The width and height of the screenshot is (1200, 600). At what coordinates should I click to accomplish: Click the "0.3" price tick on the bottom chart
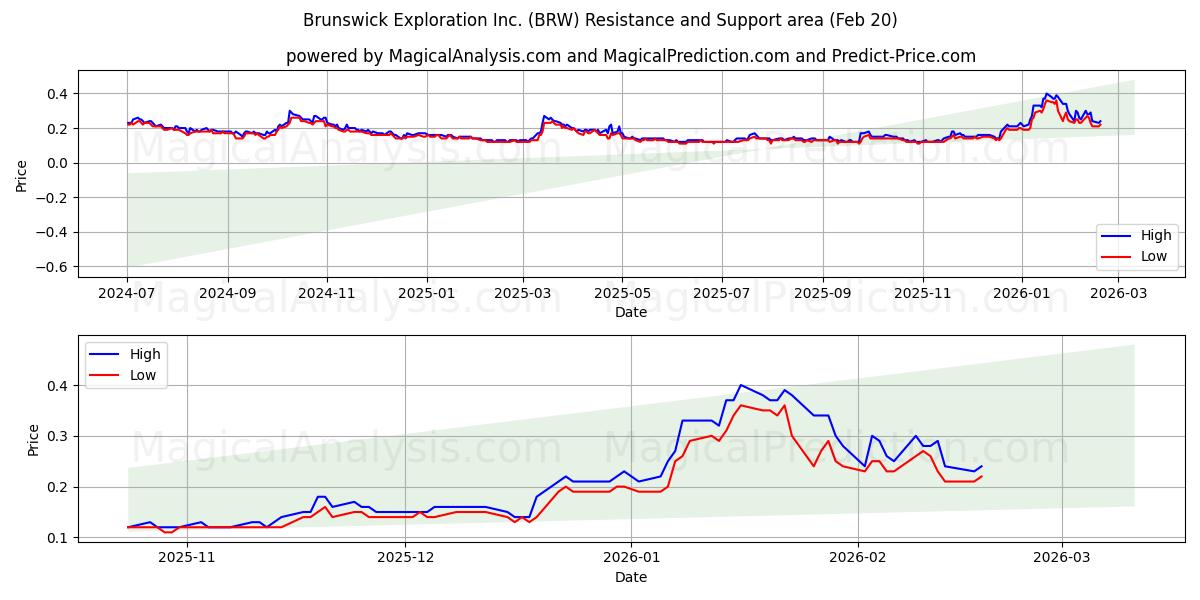[60, 436]
